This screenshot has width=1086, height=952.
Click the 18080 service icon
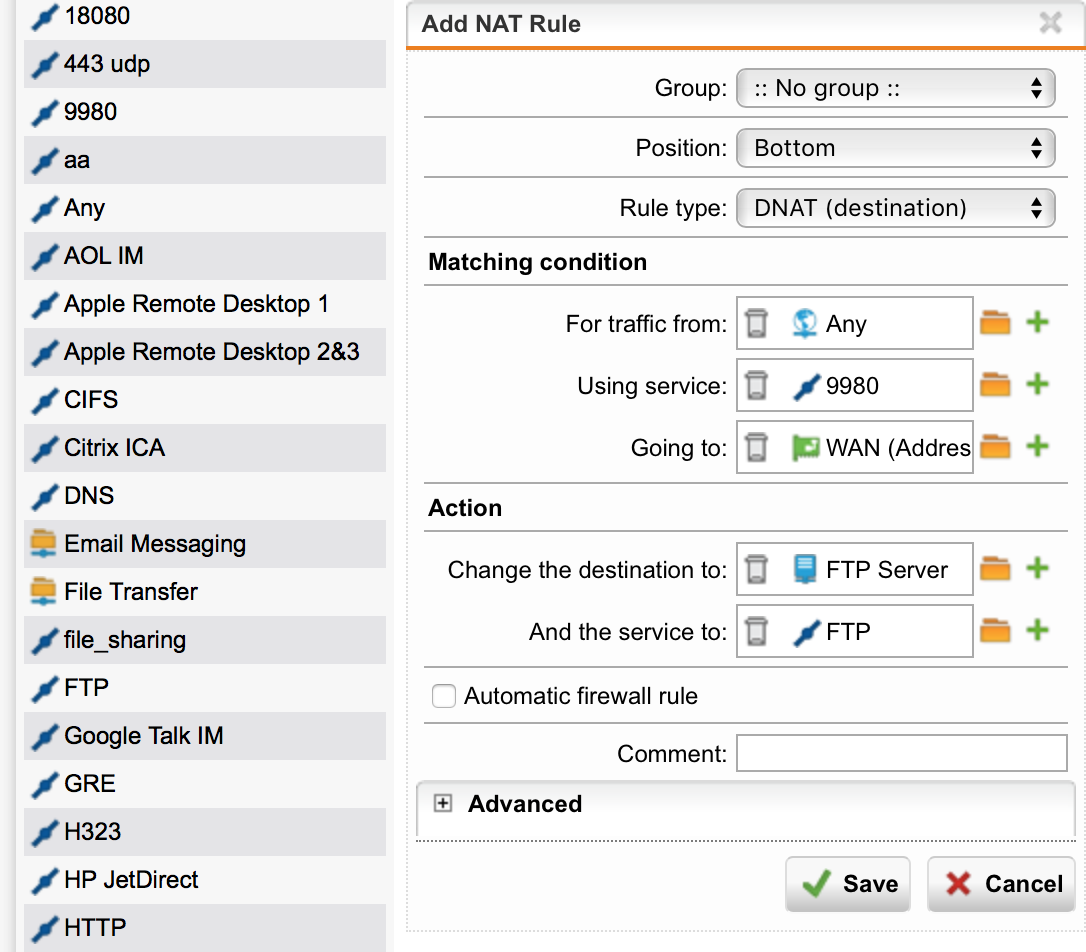point(44,17)
